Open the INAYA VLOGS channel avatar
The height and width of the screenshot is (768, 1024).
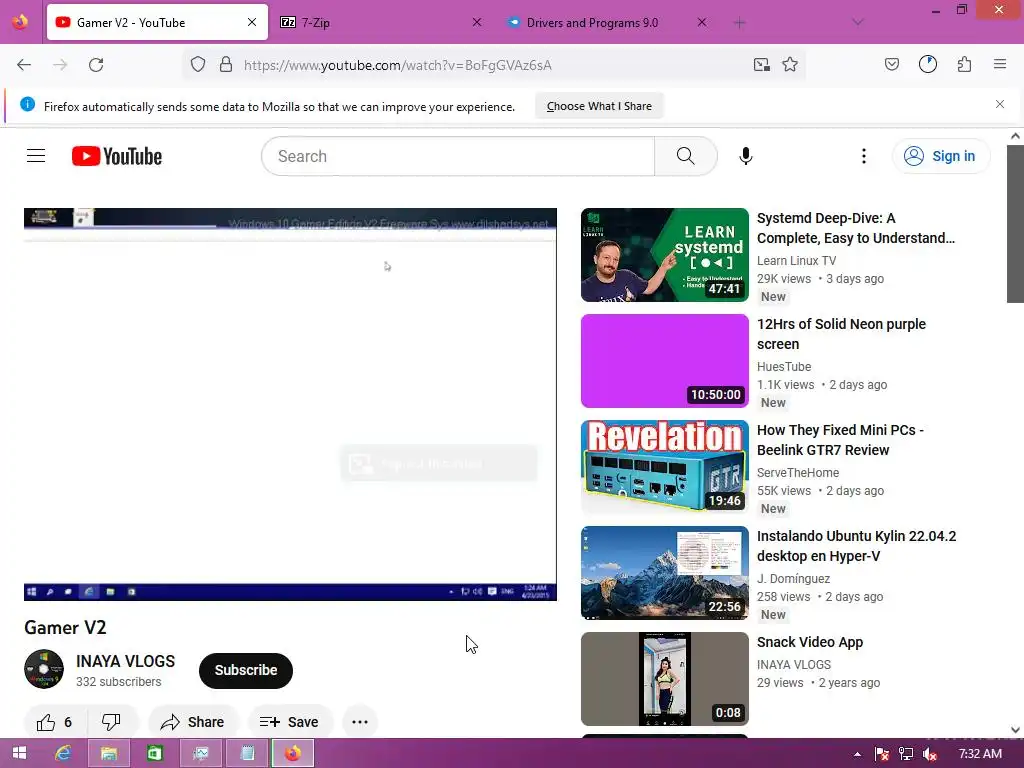[x=44, y=669]
